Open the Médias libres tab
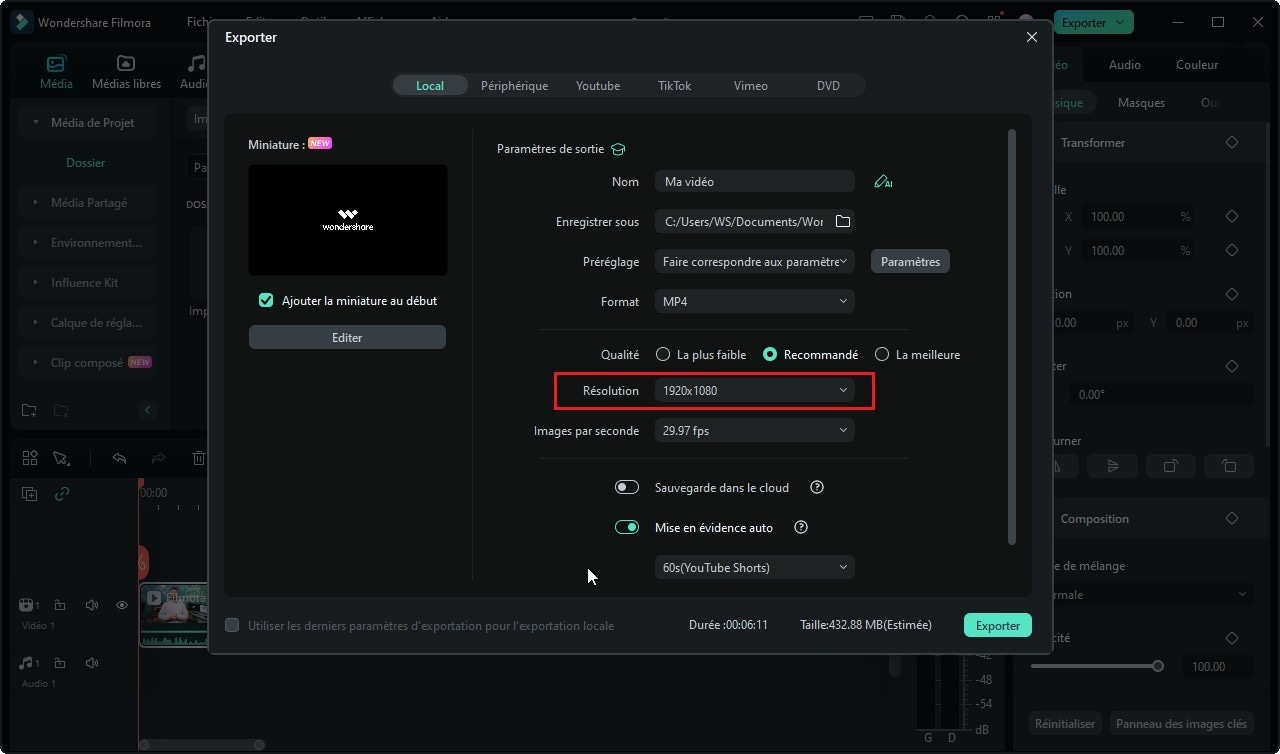This screenshot has width=1280, height=754. click(126, 73)
